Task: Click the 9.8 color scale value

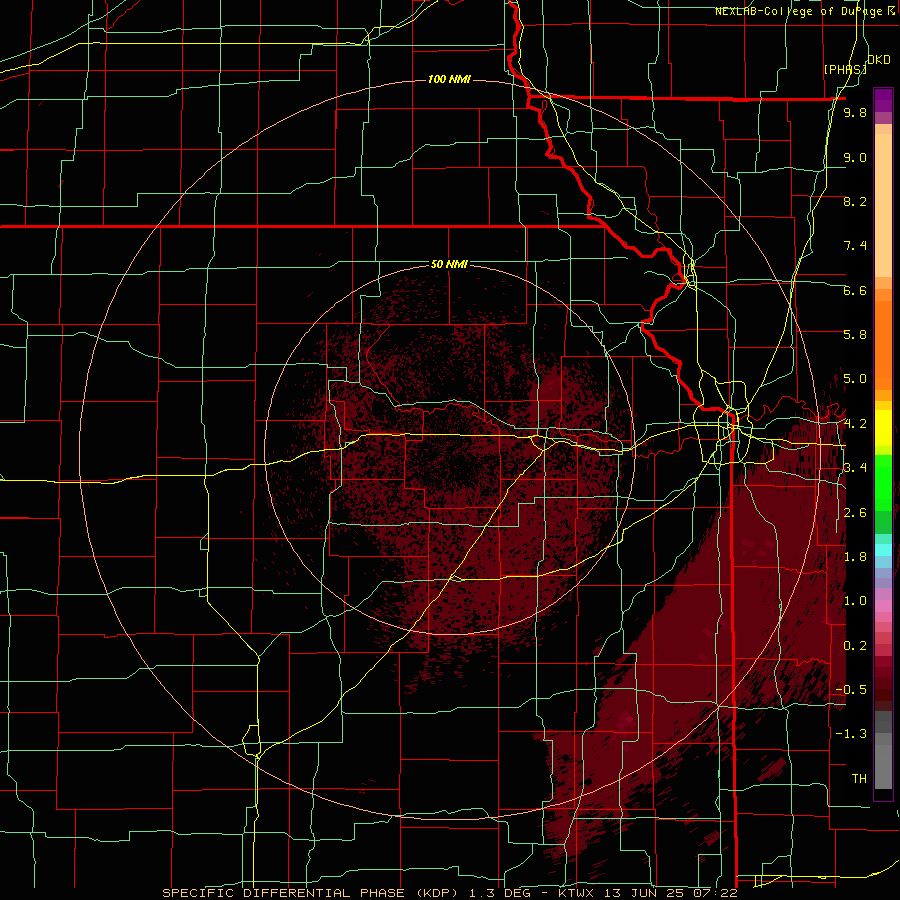Action: point(855,113)
